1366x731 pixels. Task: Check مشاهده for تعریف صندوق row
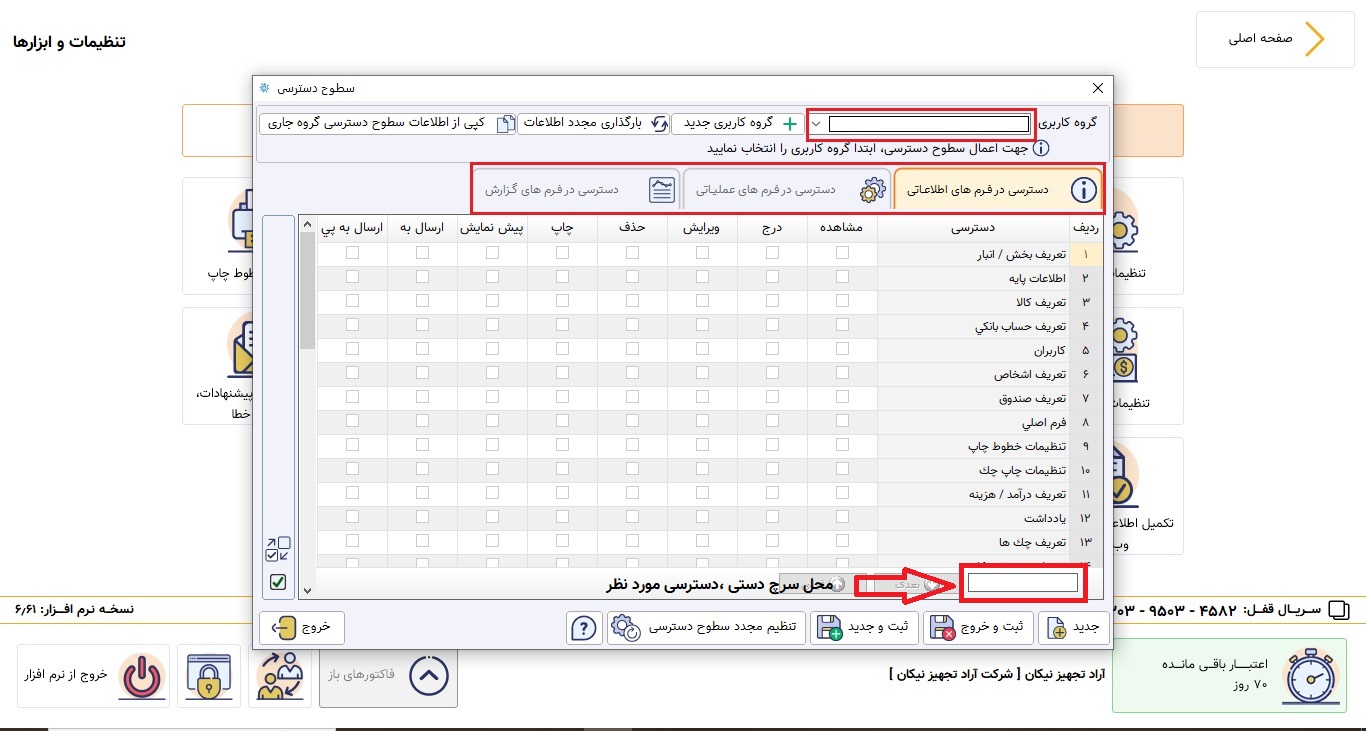click(x=842, y=397)
